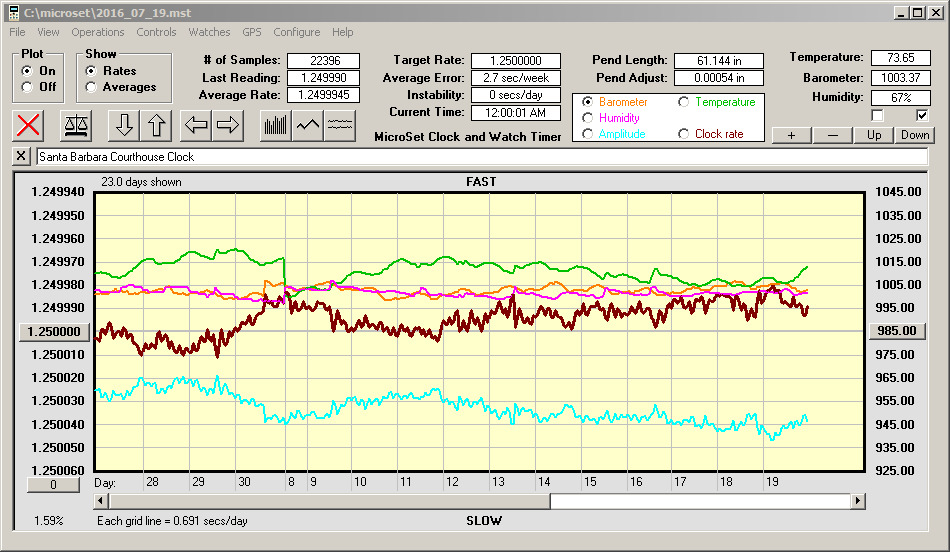Select the wavy lines graph icon
The height and width of the screenshot is (552, 950).
341,125
